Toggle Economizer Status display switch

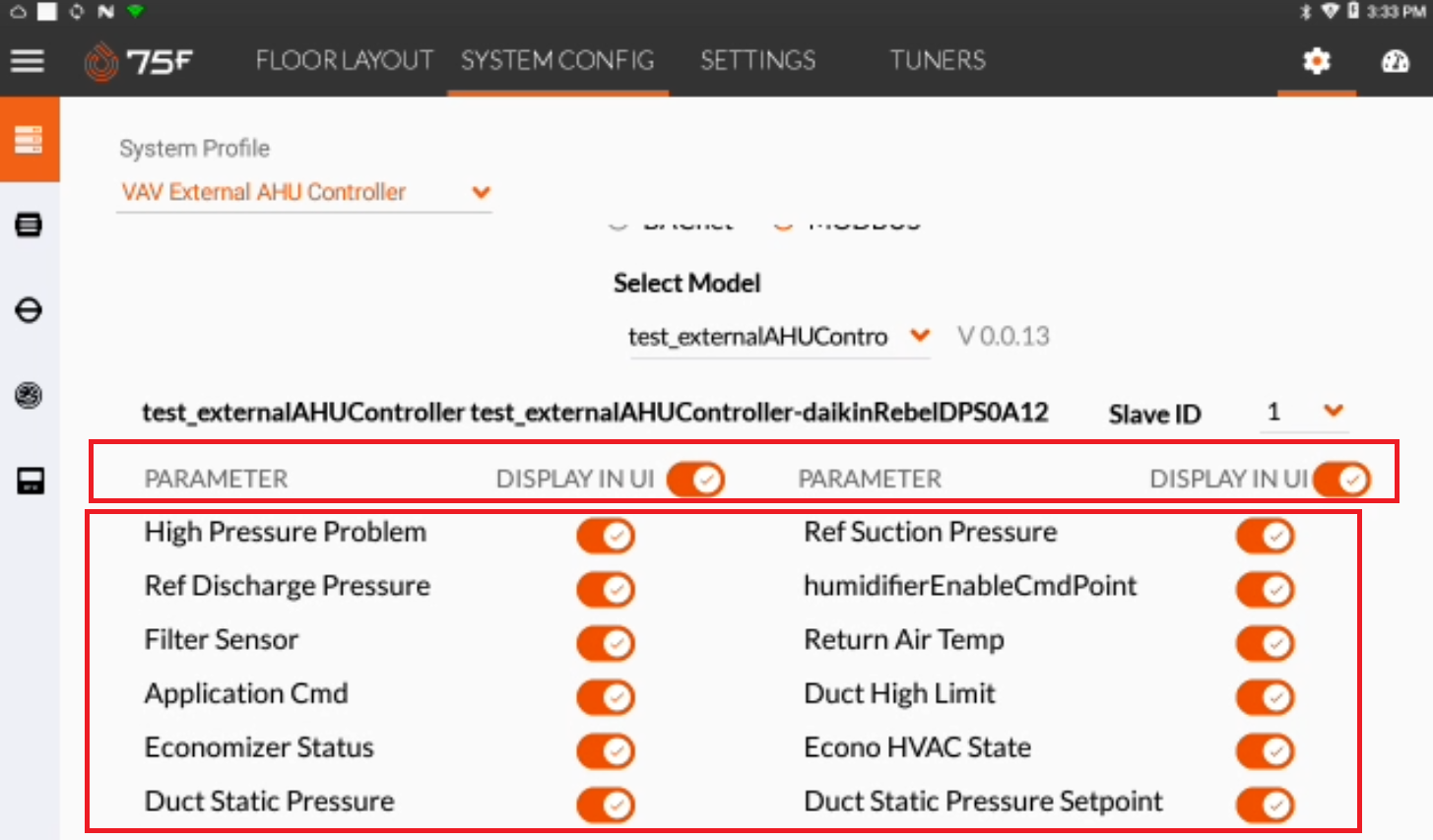tap(606, 750)
